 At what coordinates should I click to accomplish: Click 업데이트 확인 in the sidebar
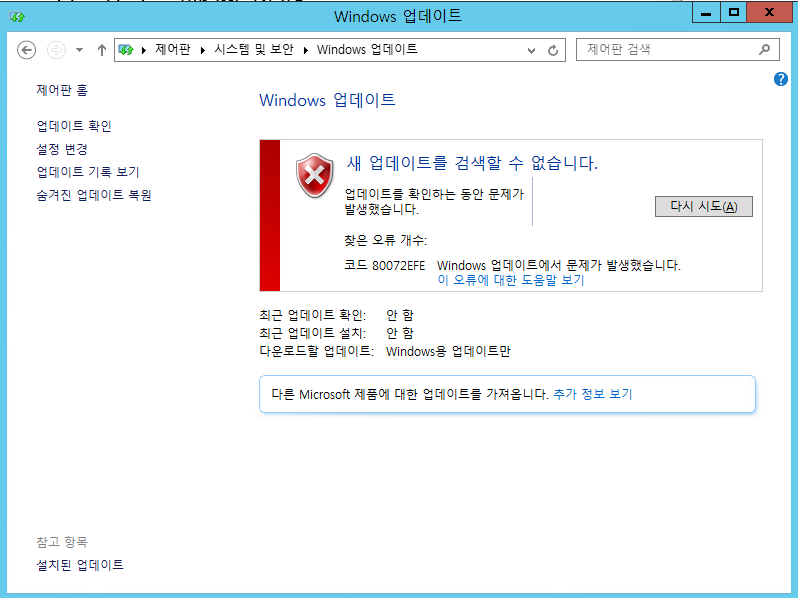pos(74,126)
